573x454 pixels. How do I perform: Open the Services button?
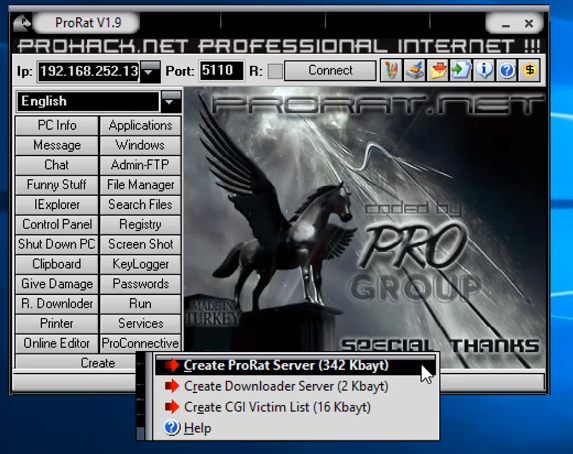[140, 323]
